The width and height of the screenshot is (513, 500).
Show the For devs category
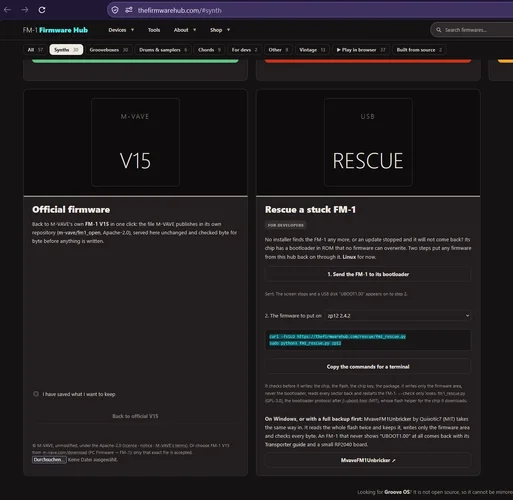pos(245,50)
